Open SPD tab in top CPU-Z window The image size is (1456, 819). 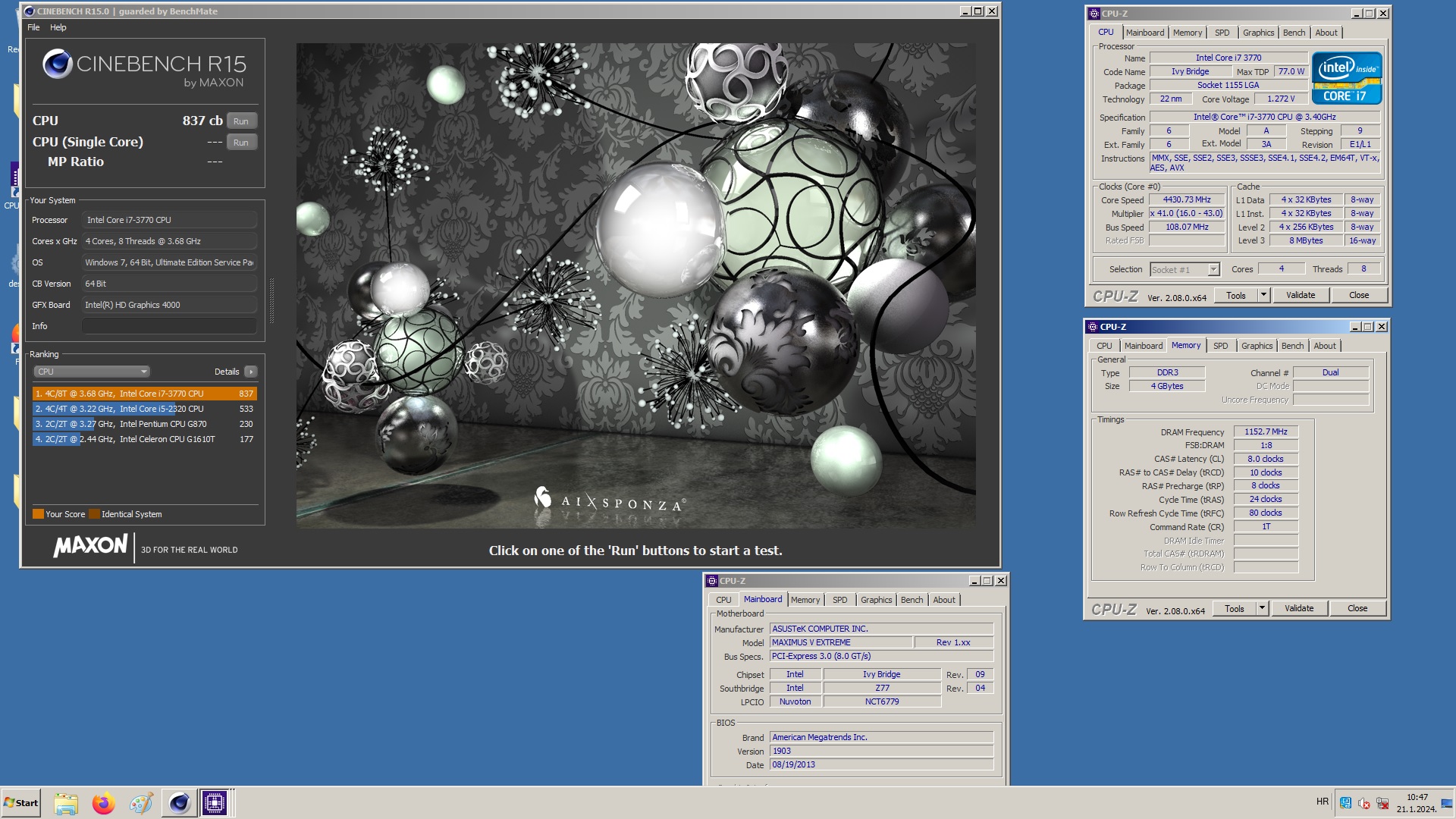pyautogui.click(x=1222, y=33)
